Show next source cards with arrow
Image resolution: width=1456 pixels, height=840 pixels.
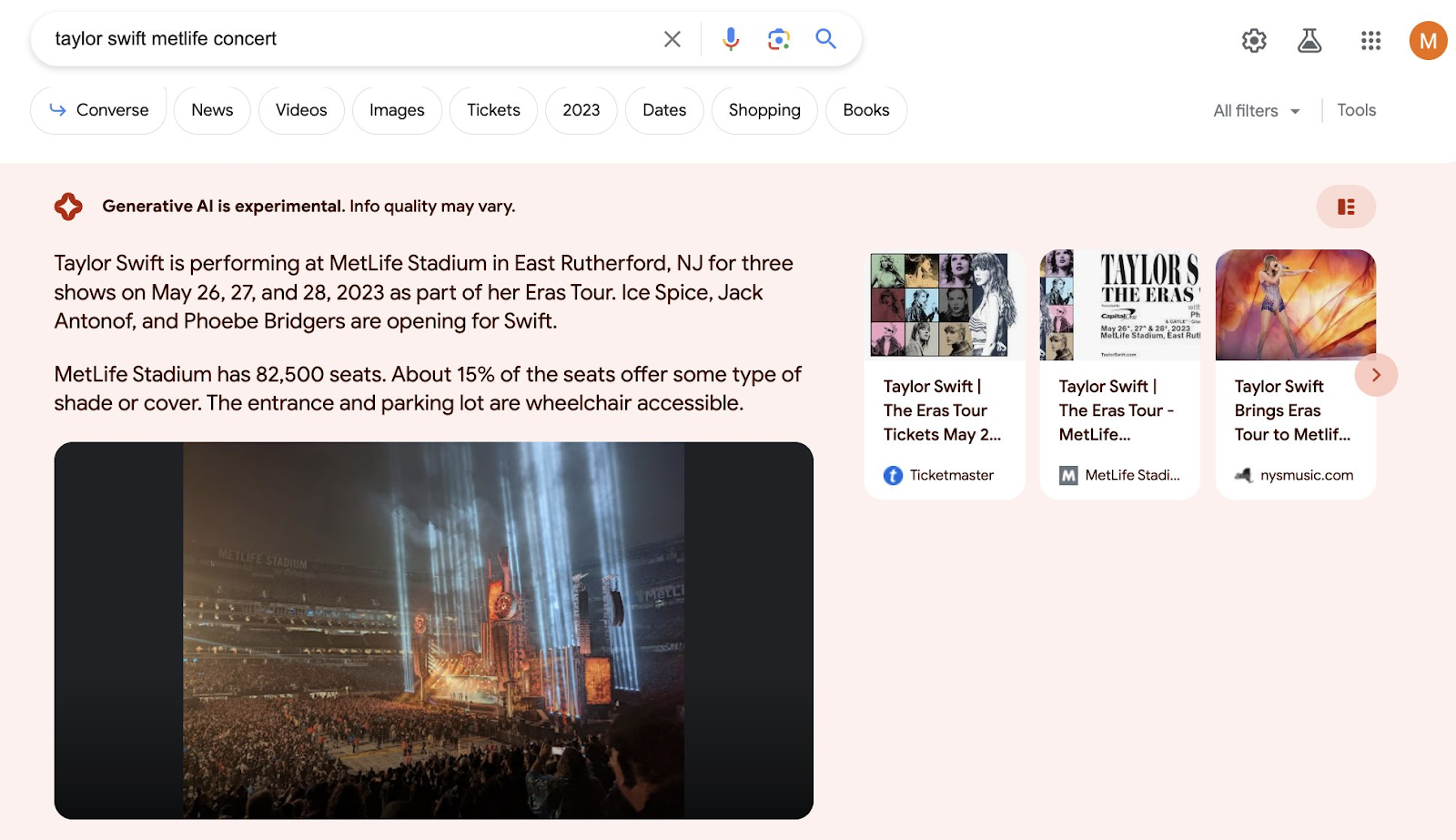tap(1376, 375)
